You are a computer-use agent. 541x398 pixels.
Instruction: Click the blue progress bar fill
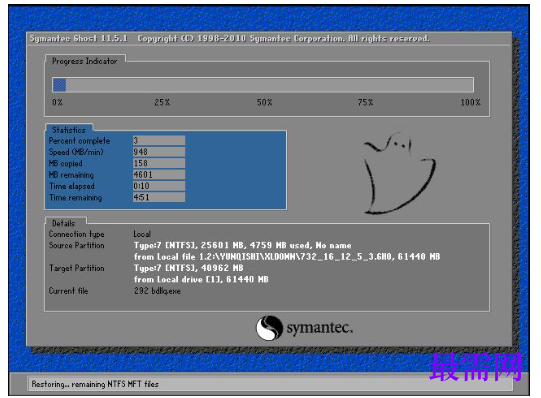59,85
